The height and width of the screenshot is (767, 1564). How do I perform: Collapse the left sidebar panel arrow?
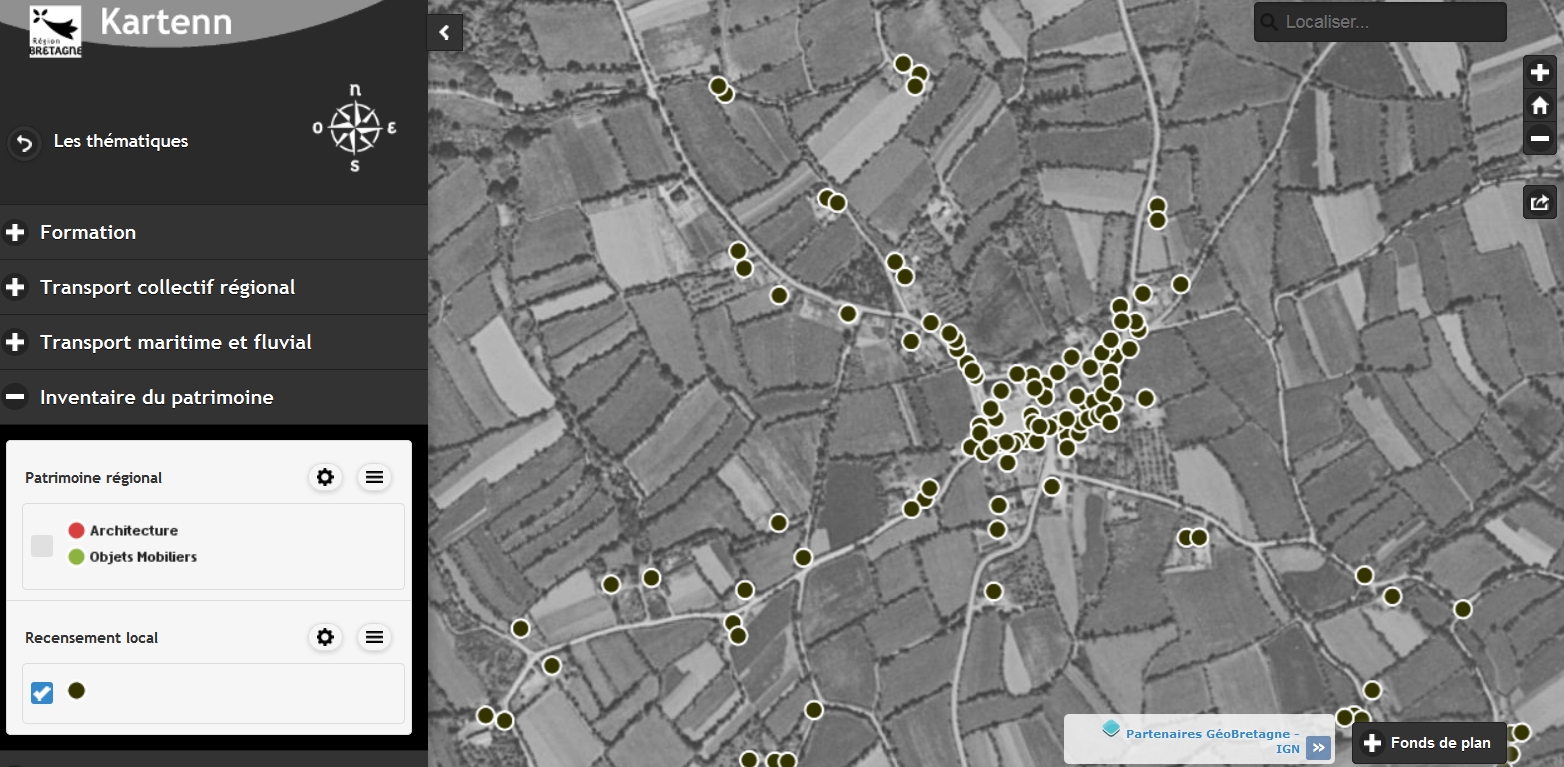click(445, 32)
